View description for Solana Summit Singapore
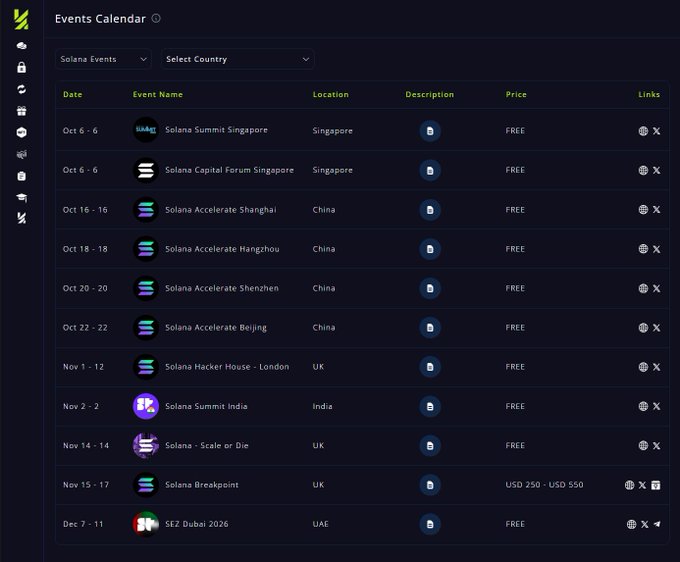This screenshot has width=680, height=562. pyautogui.click(x=430, y=131)
